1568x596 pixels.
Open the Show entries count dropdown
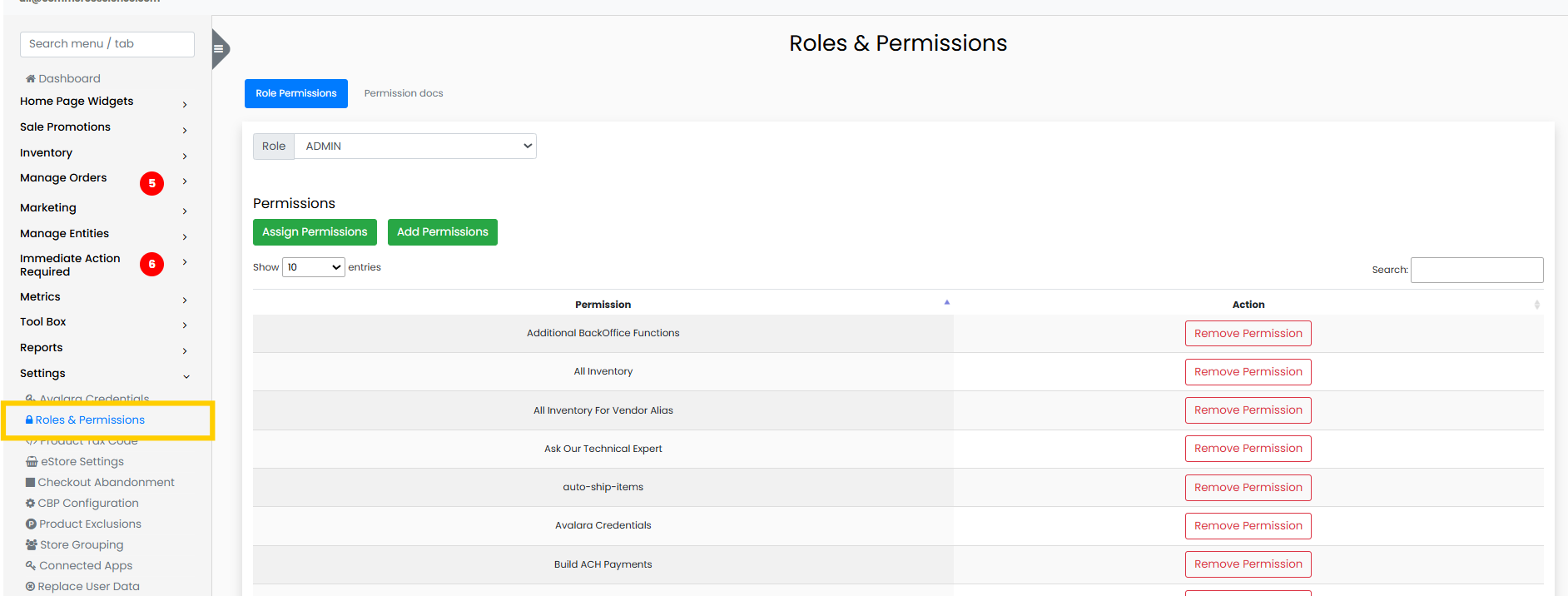click(314, 267)
